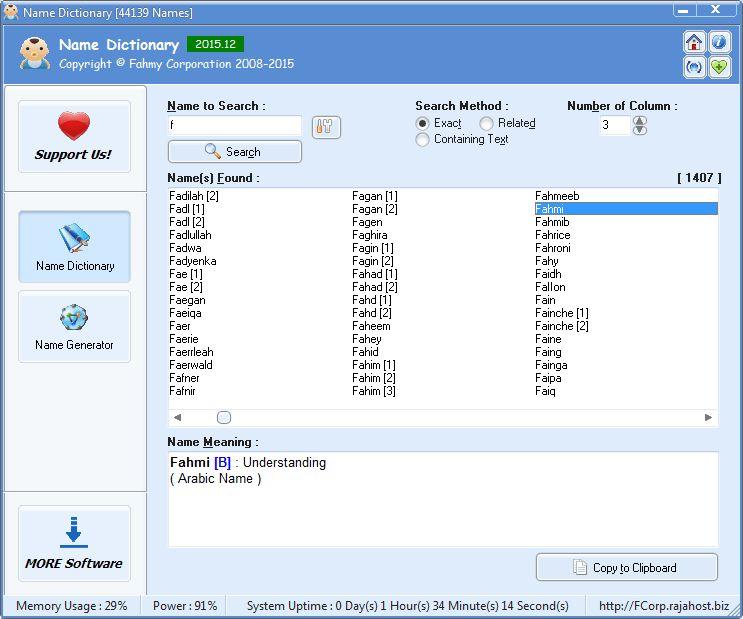Decrease the number of columns

[x=640, y=130]
